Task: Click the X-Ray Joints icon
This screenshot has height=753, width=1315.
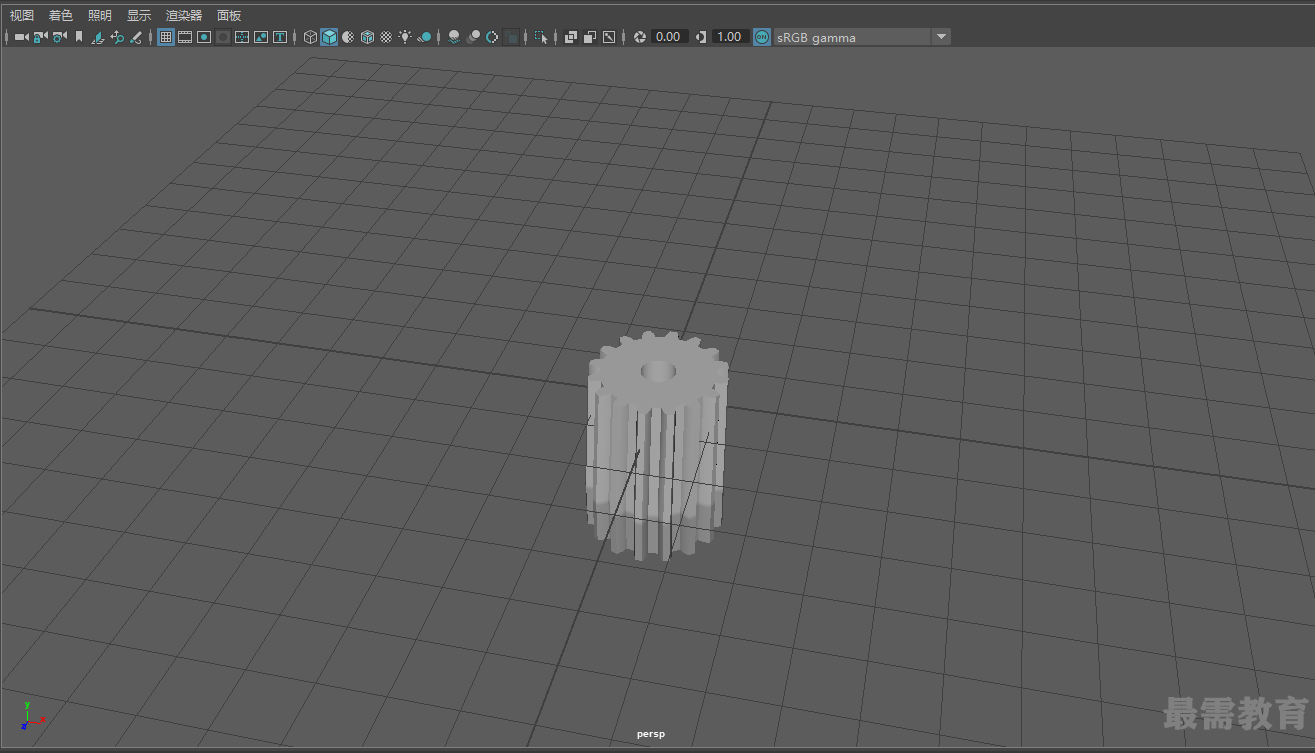Action: click(608, 37)
